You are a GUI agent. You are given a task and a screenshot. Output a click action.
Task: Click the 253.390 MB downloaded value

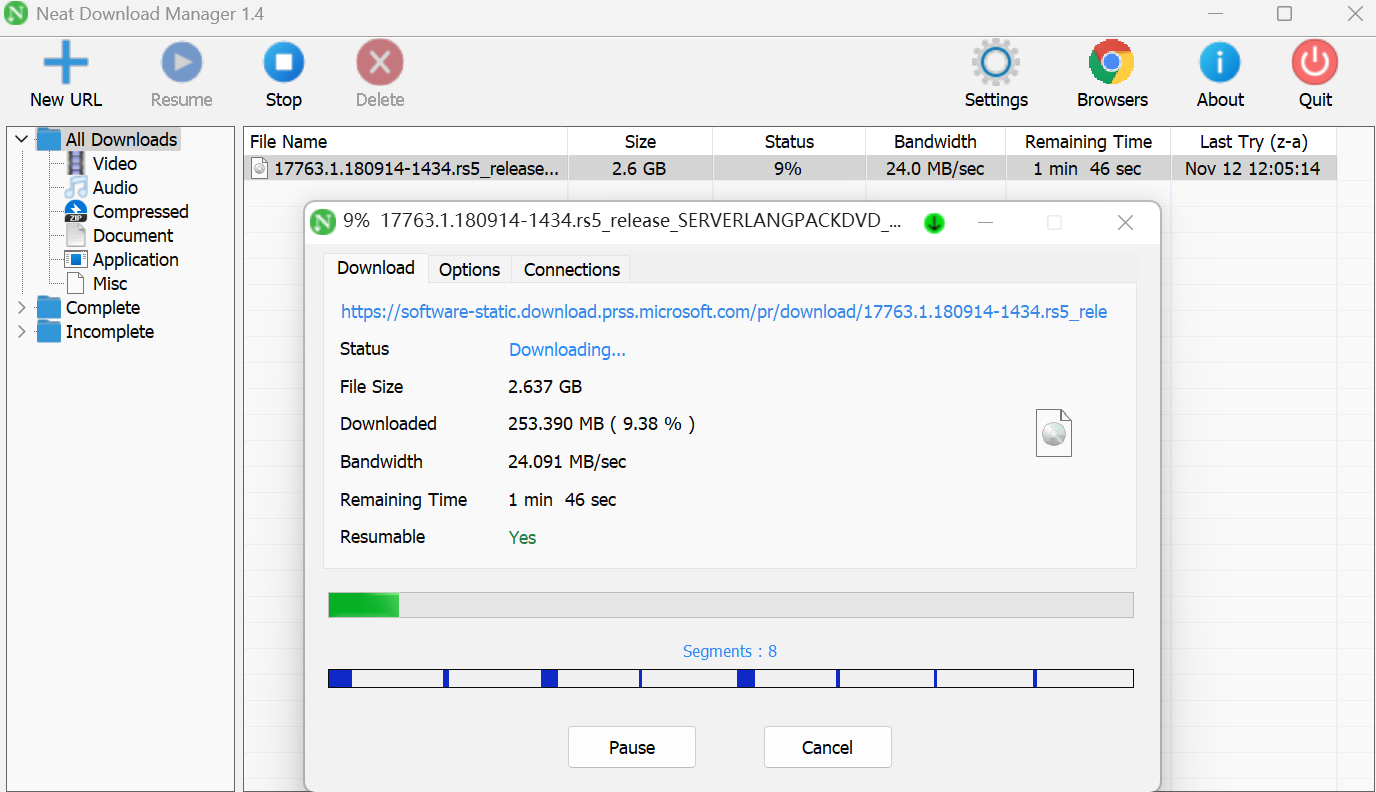[x=601, y=423]
